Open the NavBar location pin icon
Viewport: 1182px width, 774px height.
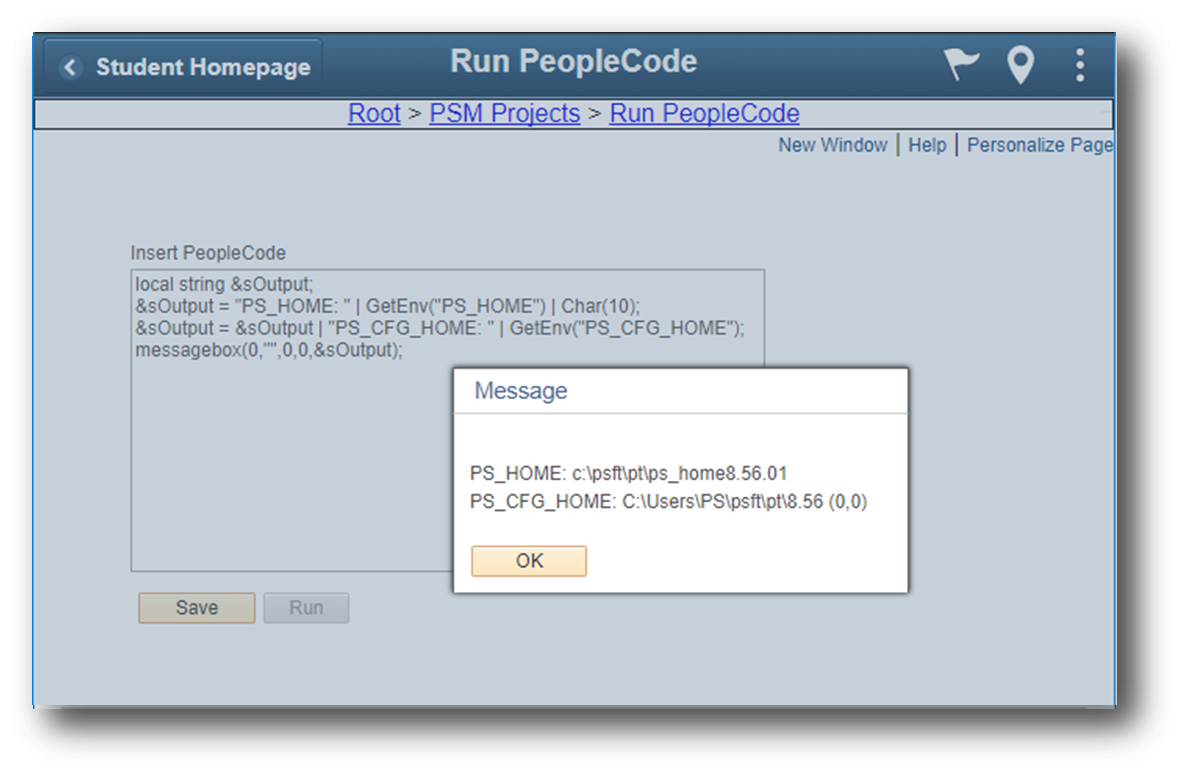(x=1019, y=66)
